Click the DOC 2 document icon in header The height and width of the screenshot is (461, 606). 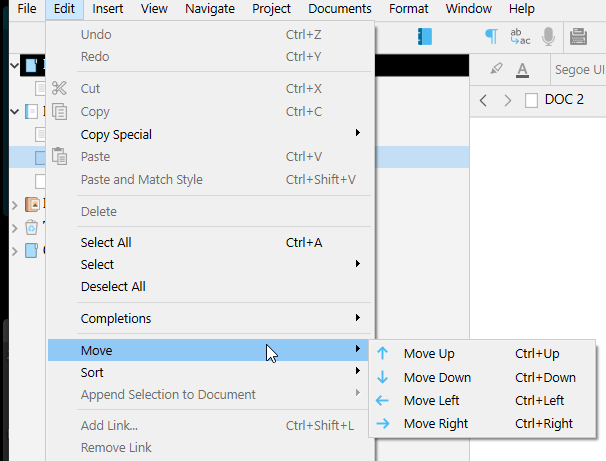(531, 100)
